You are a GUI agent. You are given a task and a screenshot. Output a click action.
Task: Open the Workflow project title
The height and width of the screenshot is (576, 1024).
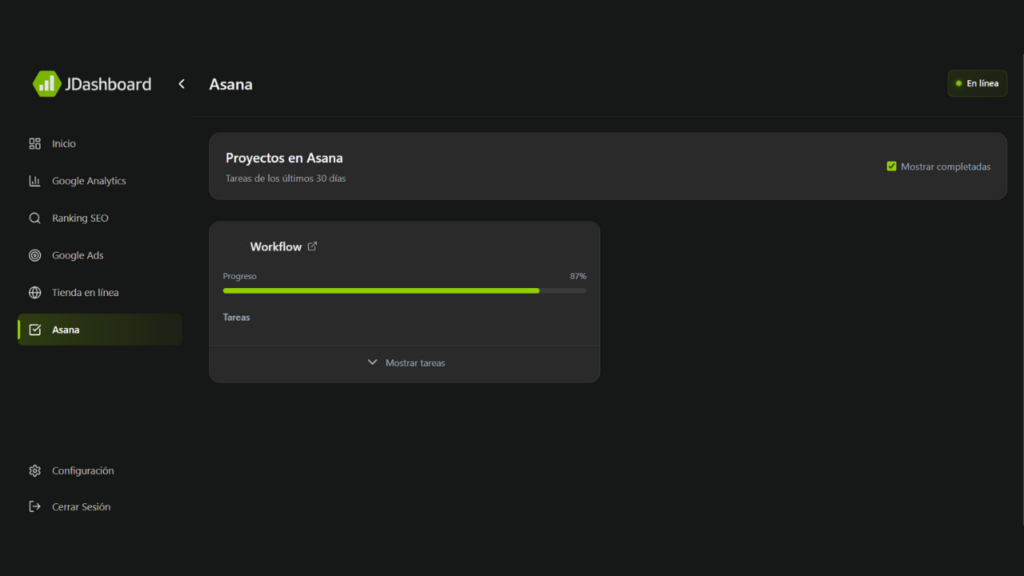pos(275,247)
